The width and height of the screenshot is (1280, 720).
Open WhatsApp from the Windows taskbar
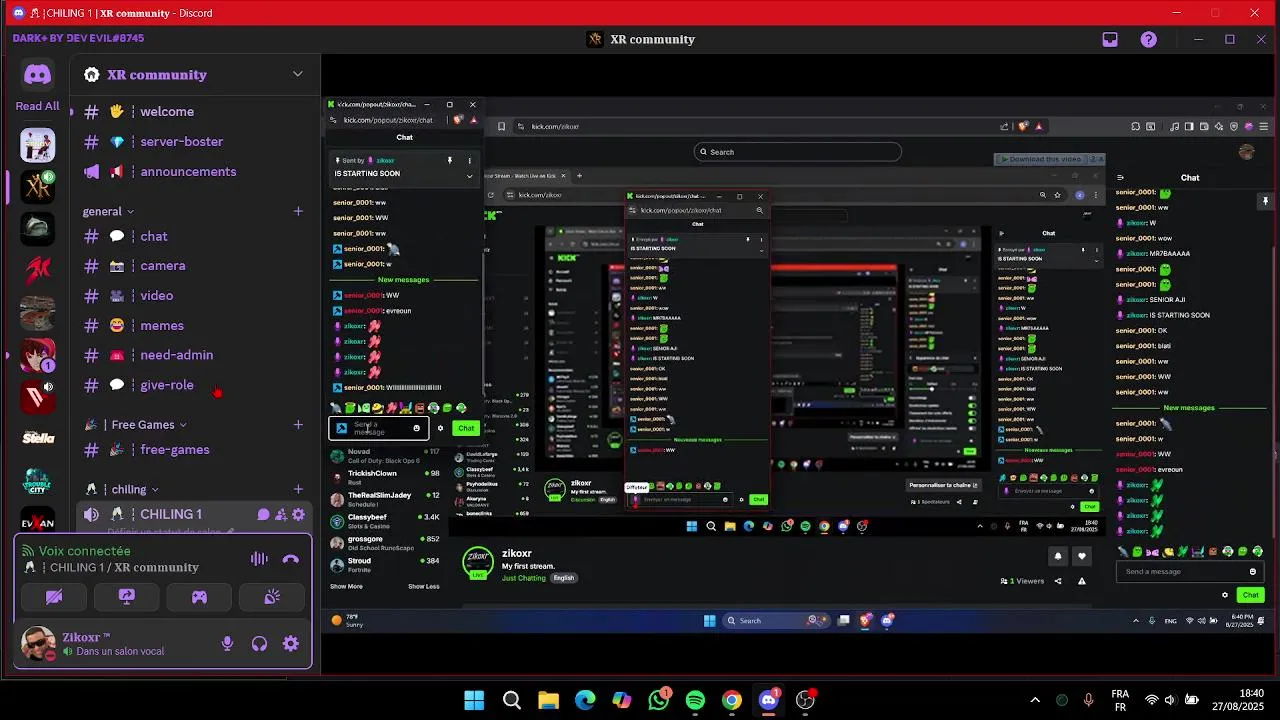pyautogui.click(x=658, y=700)
